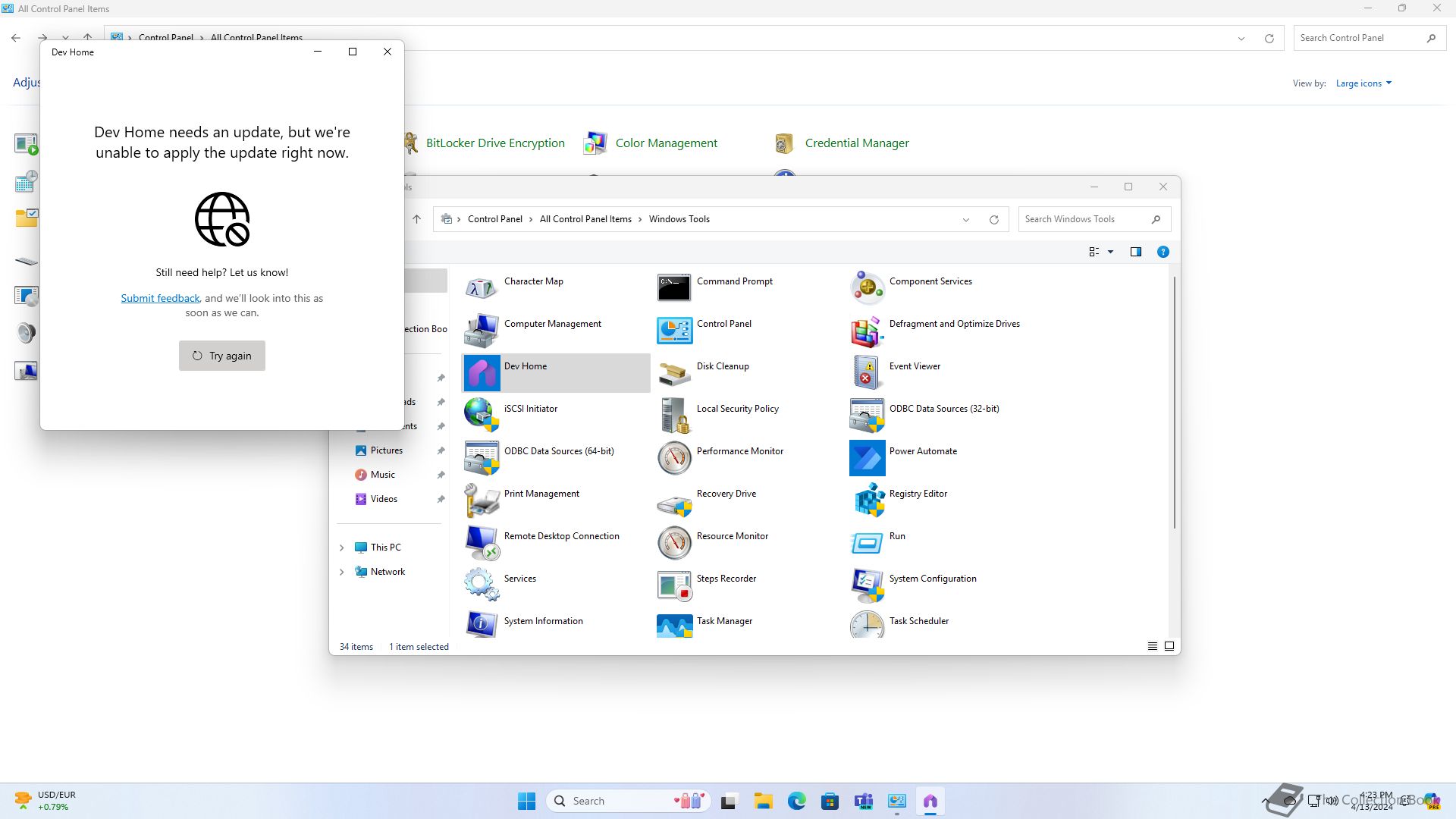The width and height of the screenshot is (1456, 819).
Task: Click Search Windows Tools field
Action: pos(1094,219)
